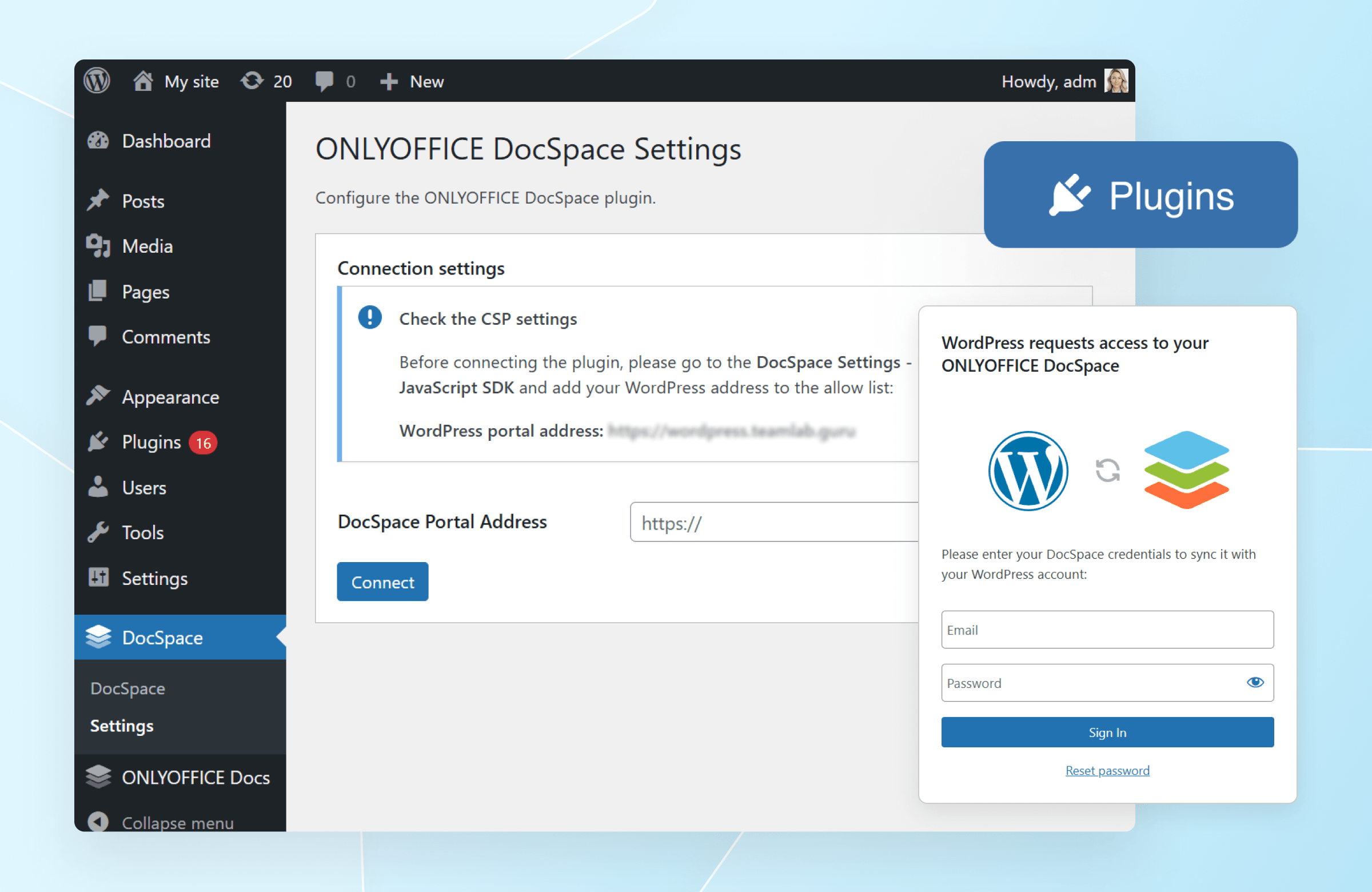Select the DocSpace submenu entry
This screenshot has height=892, width=1372.
pos(128,688)
